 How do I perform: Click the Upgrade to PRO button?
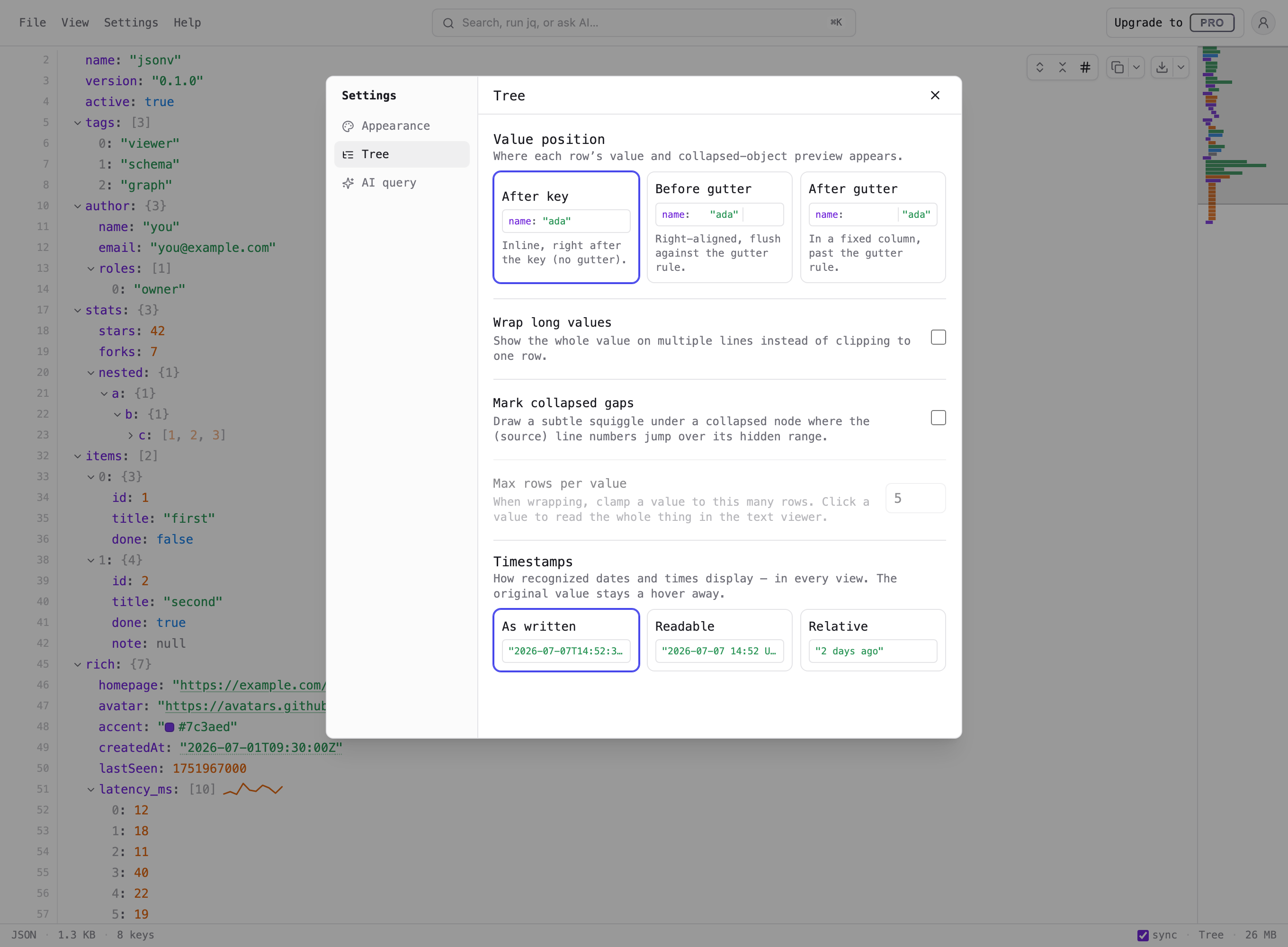[1174, 23]
